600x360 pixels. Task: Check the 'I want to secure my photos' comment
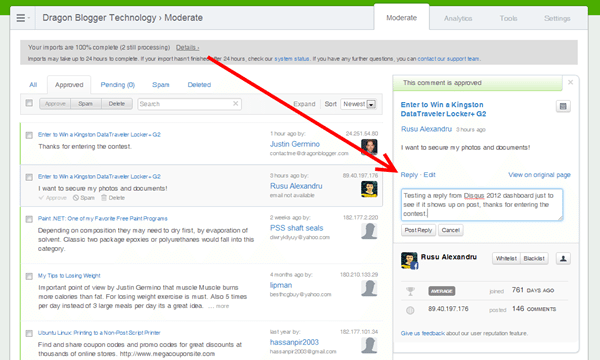click(29, 177)
